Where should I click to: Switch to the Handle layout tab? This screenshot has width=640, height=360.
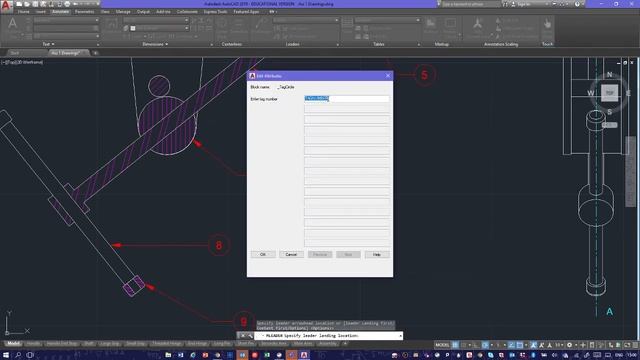click(x=33, y=344)
